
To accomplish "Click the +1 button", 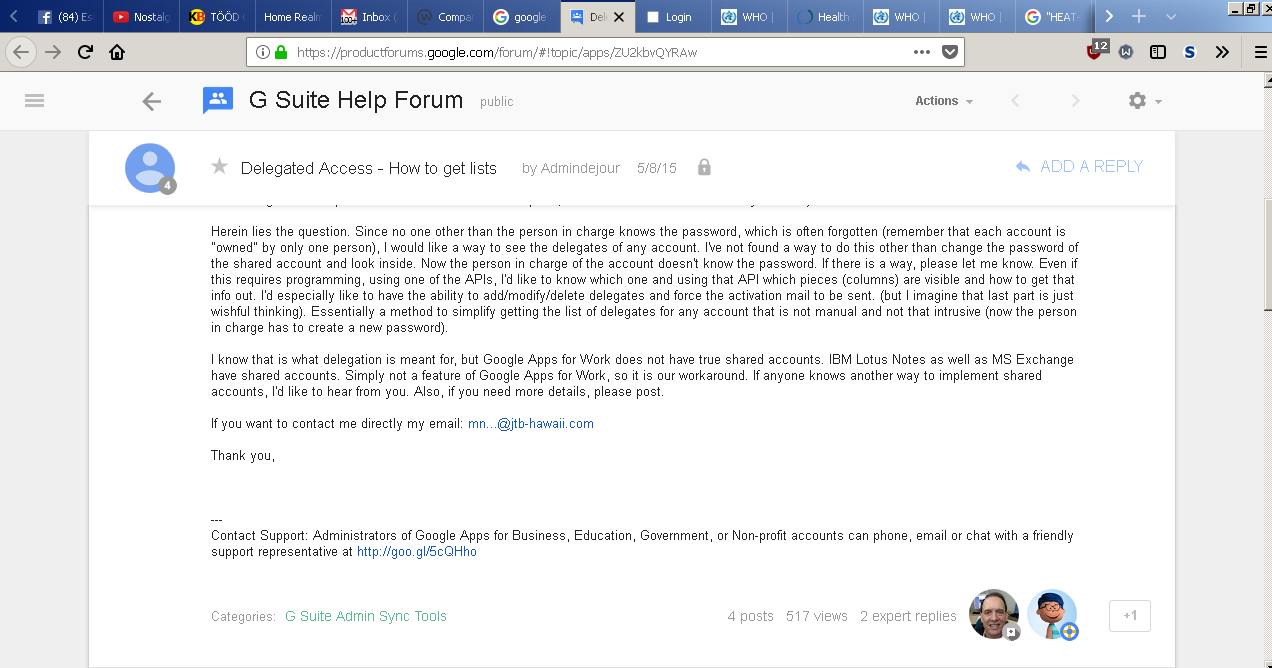I will (1130, 616).
